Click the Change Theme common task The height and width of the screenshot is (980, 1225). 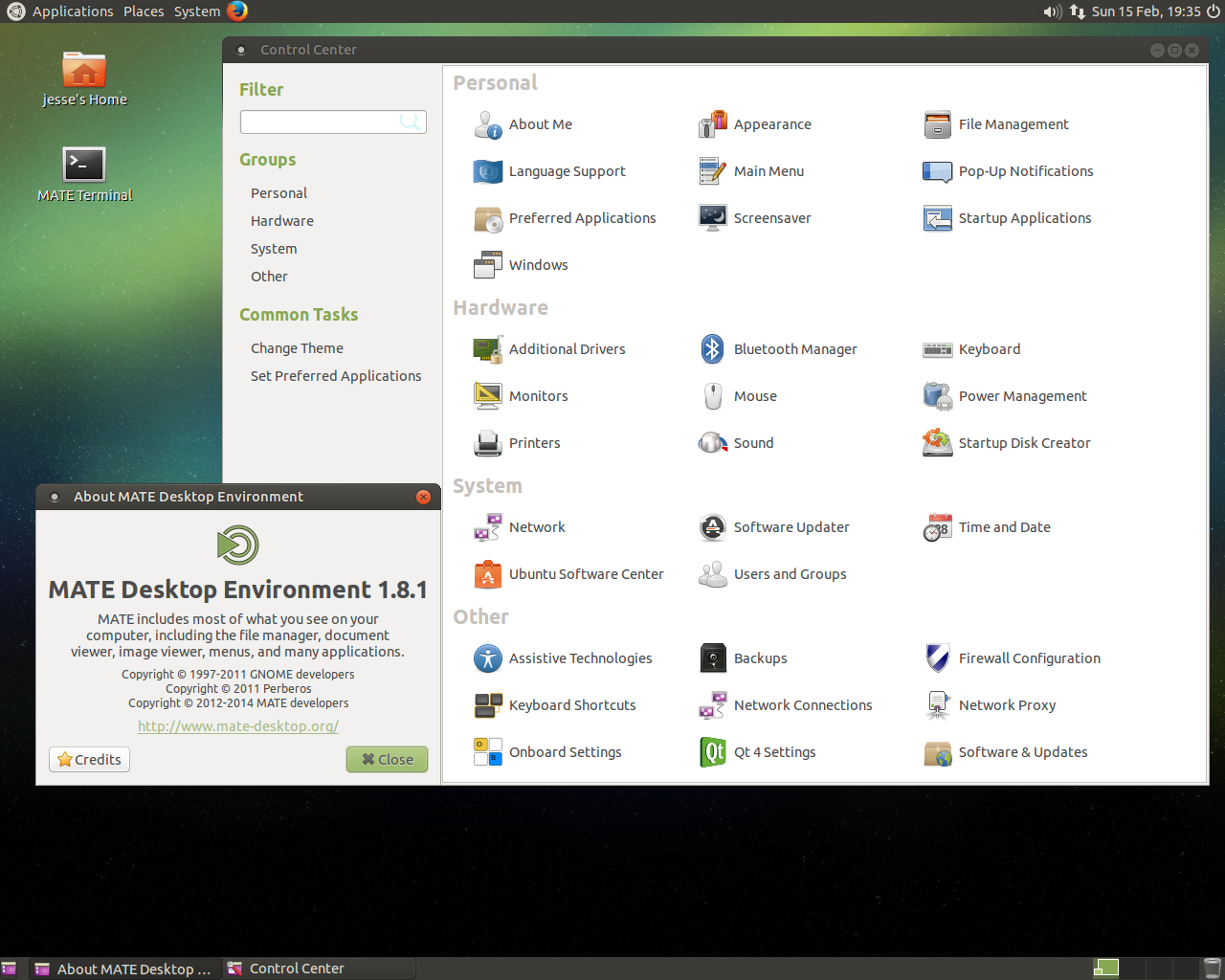tap(297, 348)
